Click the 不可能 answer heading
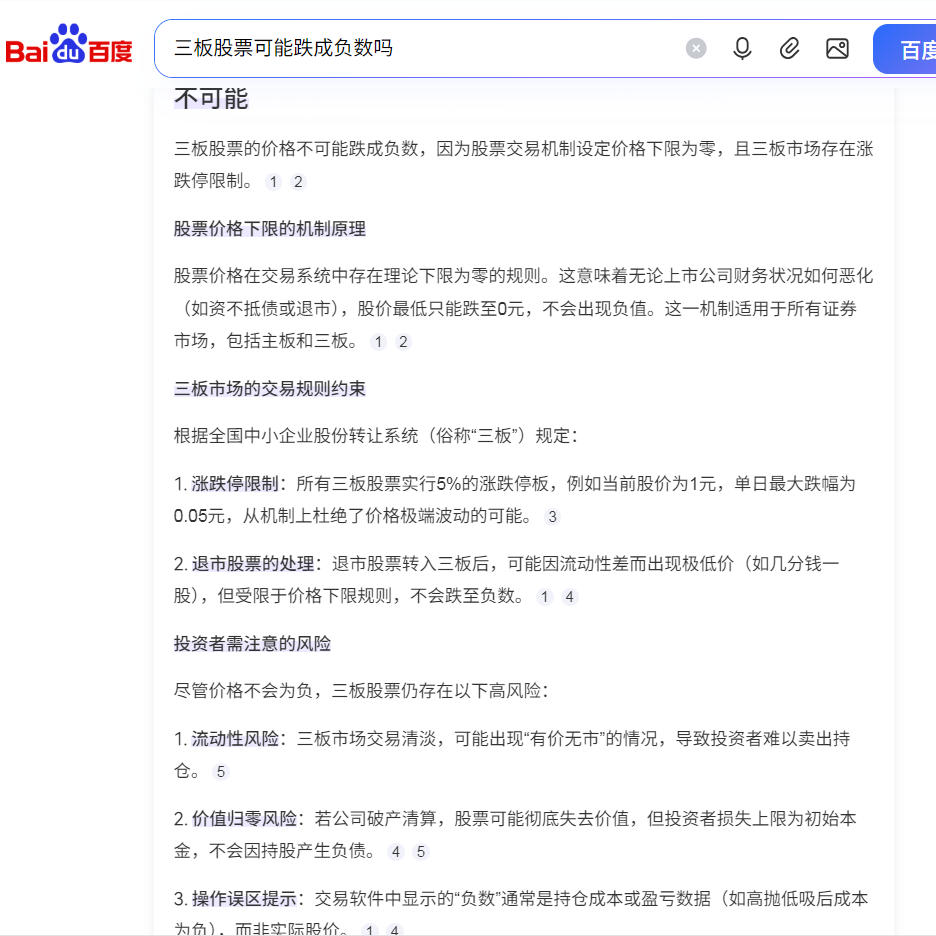 [211, 98]
